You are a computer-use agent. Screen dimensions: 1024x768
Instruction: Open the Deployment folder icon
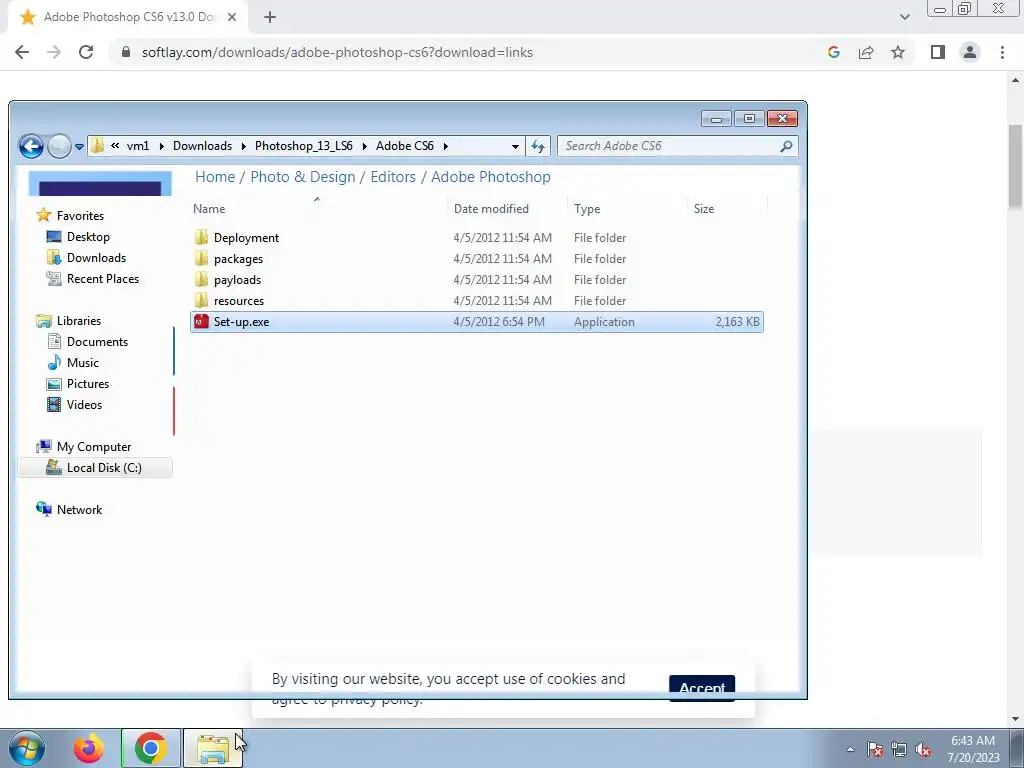[201, 237]
